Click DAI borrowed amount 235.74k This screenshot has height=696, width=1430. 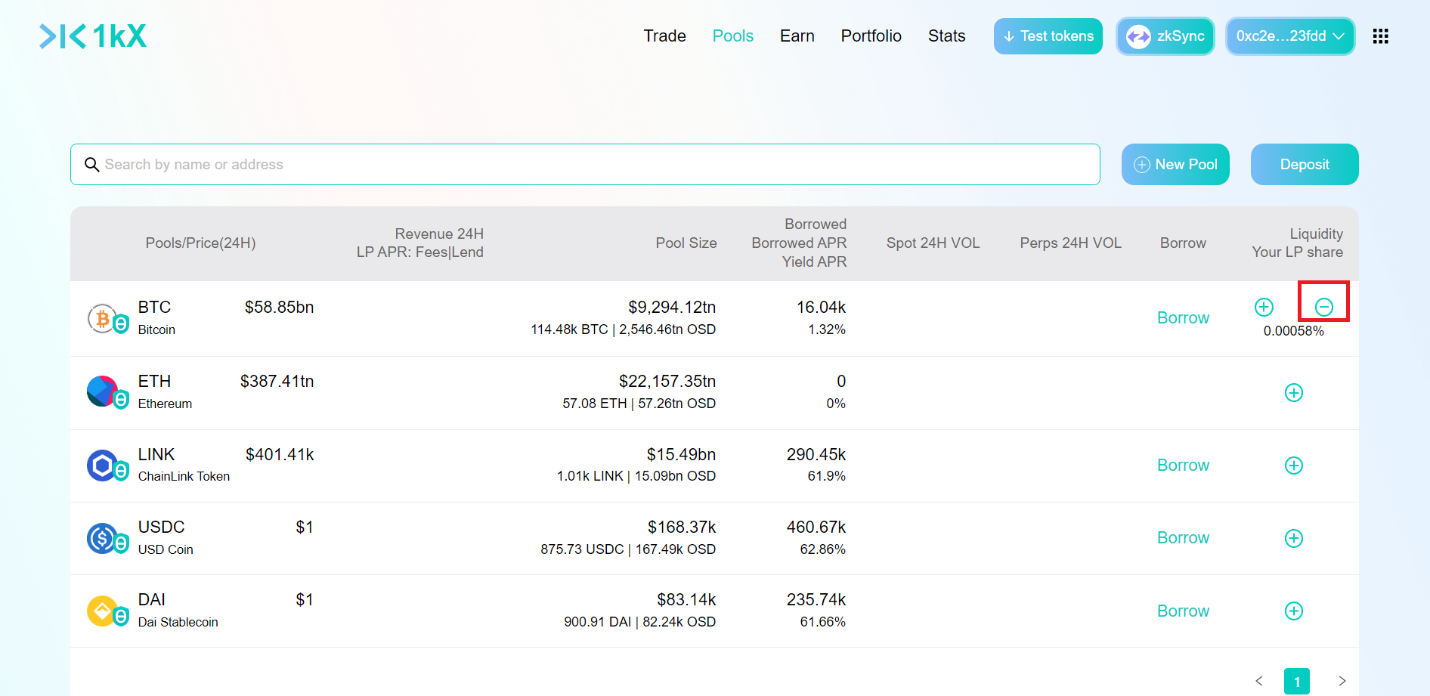click(x=816, y=600)
